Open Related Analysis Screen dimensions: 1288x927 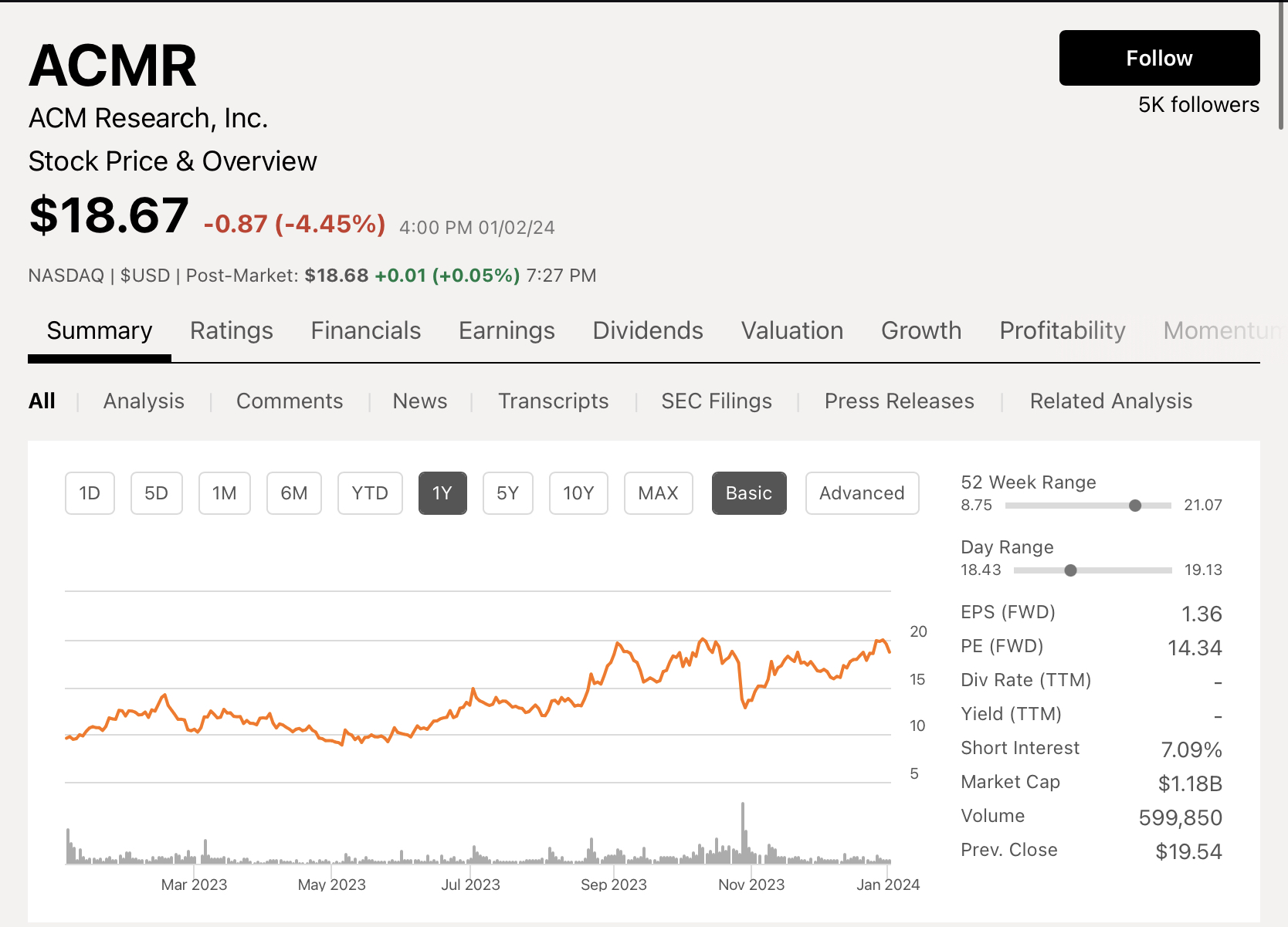(x=1111, y=401)
